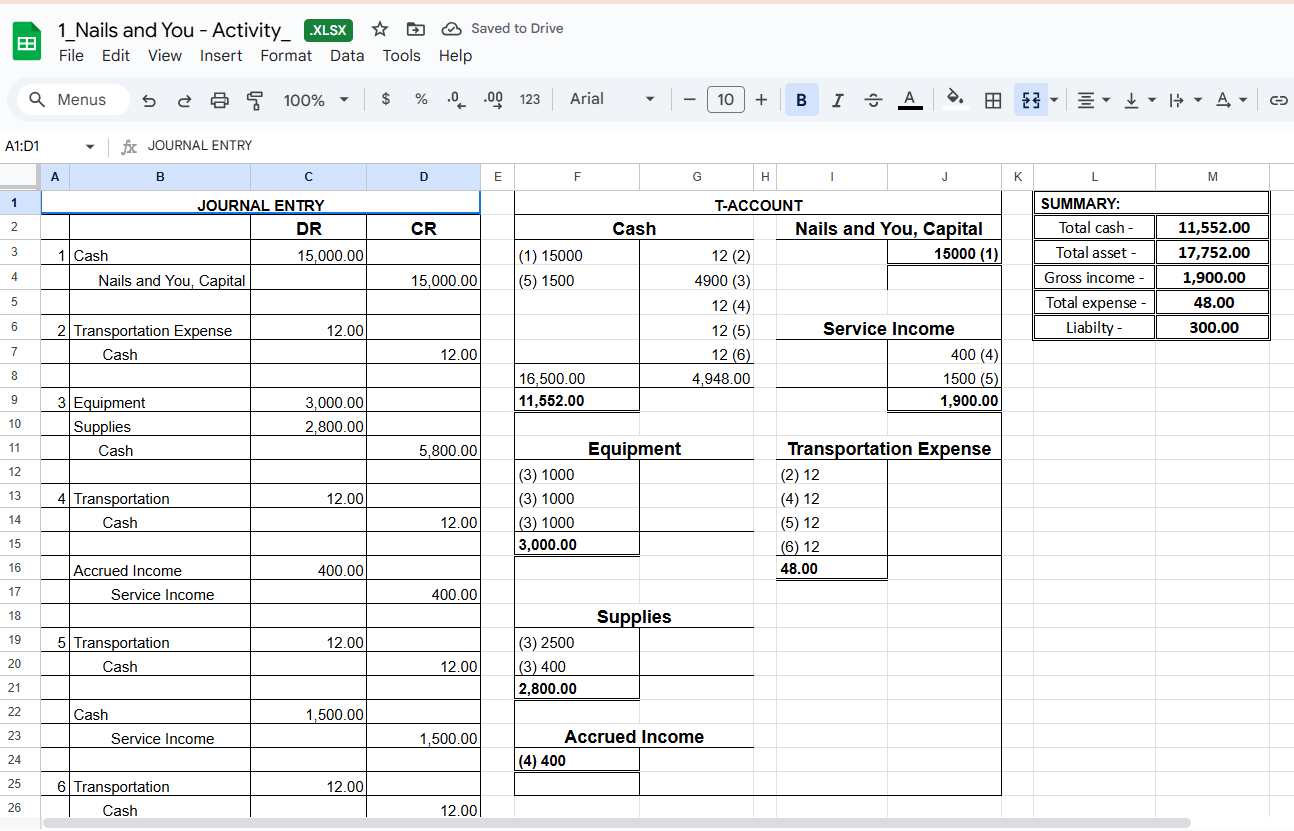The width and height of the screenshot is (1294, 831).
Task: Decrease font size with minus button
Action: (689, 99)
